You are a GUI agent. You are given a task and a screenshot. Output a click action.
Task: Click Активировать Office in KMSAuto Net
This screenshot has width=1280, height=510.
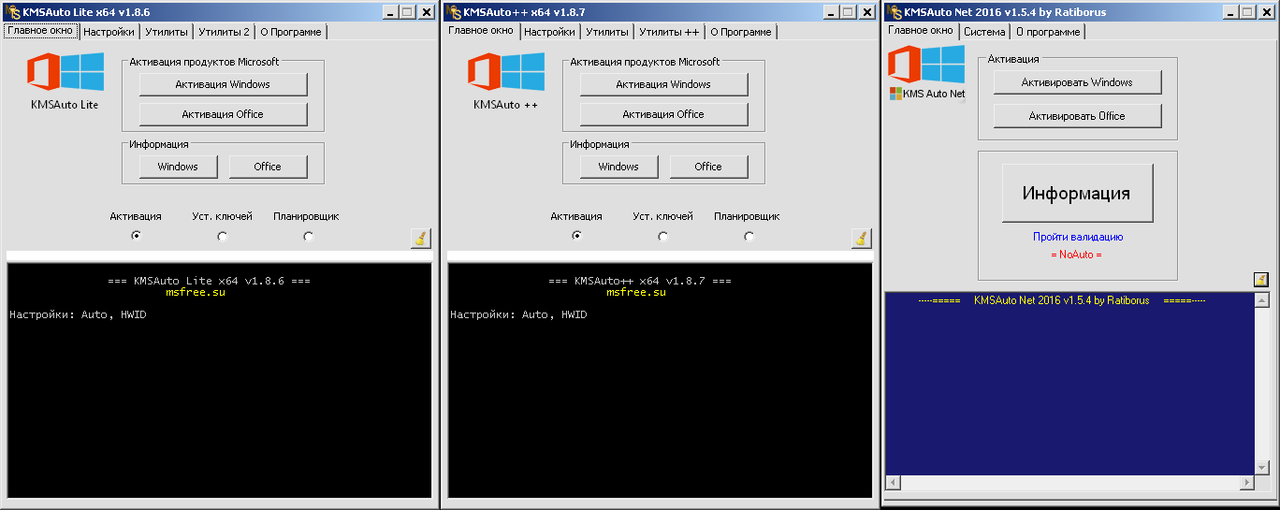tap(1077, 116)
